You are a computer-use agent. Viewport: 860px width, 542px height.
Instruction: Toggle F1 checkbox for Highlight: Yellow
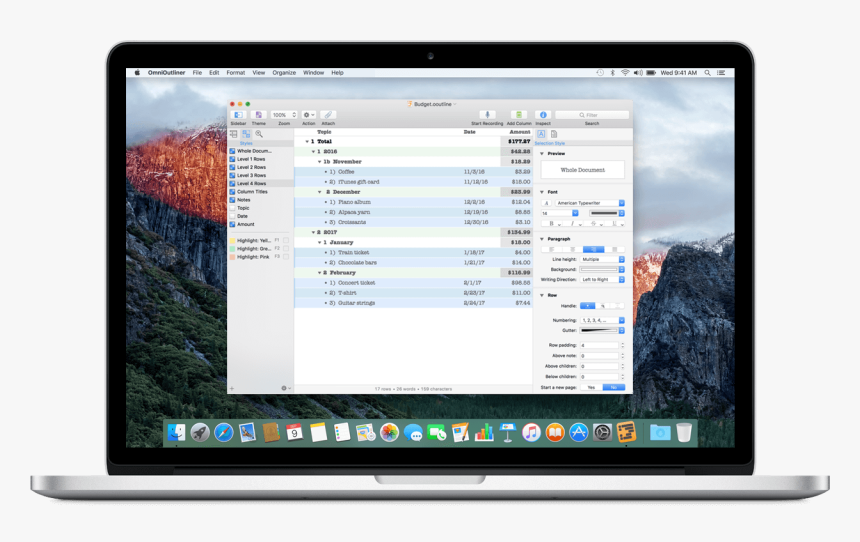click(286, 240)
